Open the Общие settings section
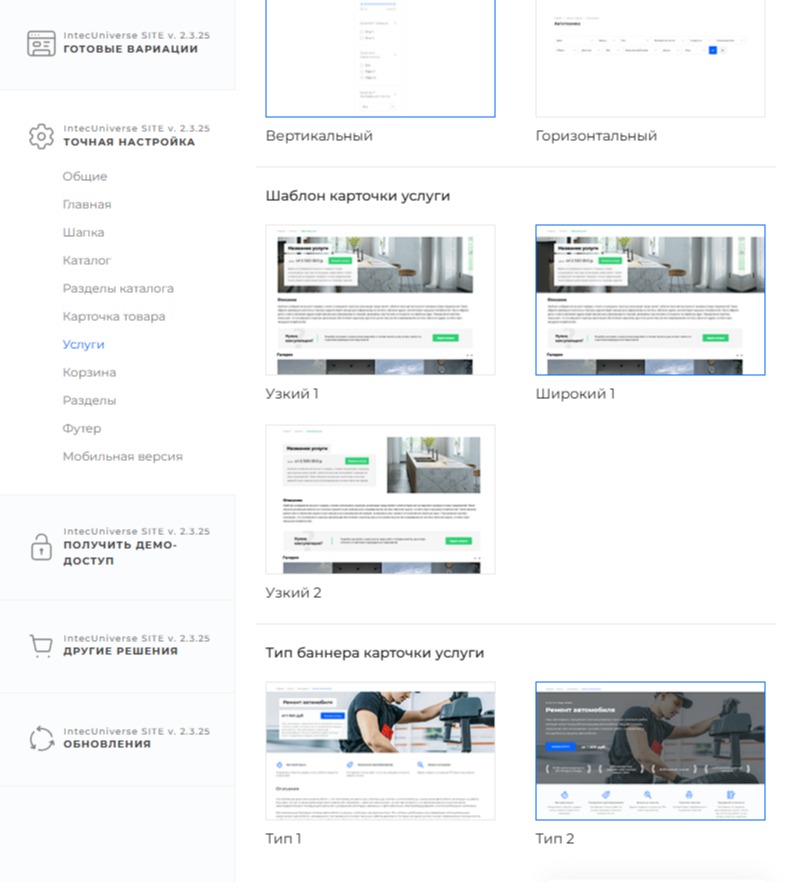 (x=85, y=177)
